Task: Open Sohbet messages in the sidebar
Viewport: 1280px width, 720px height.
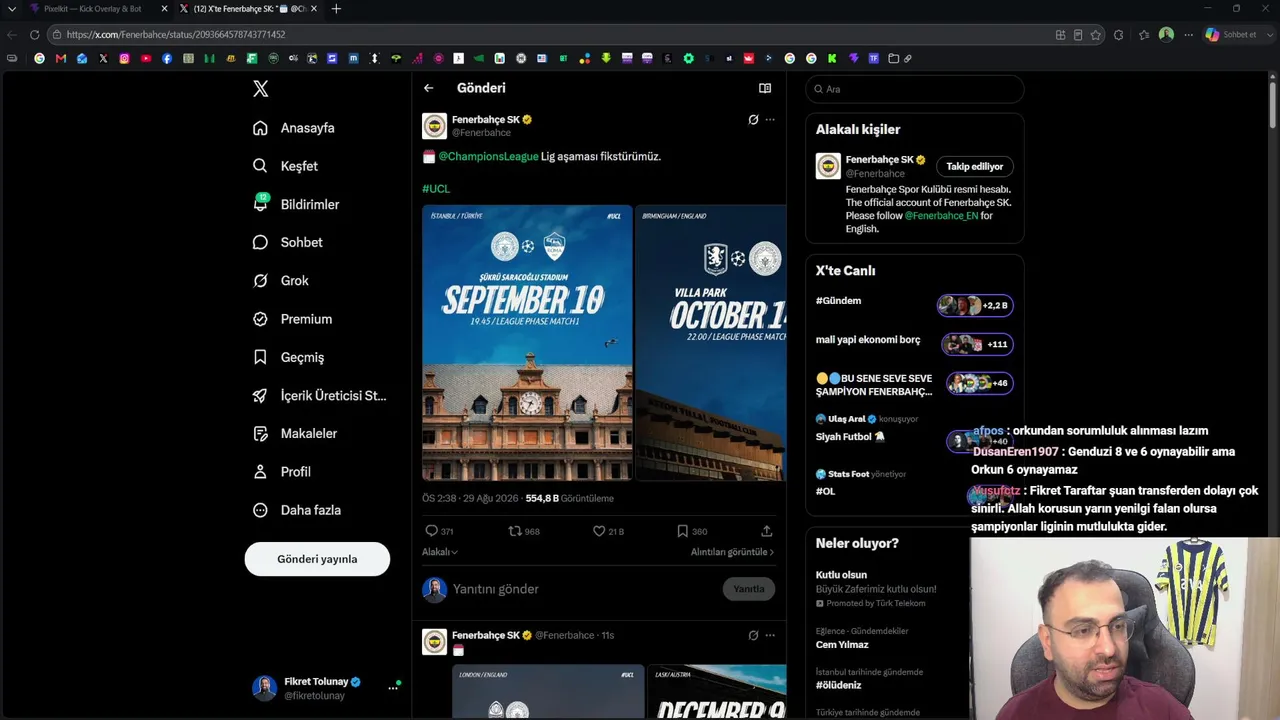Action: [288, 242]
